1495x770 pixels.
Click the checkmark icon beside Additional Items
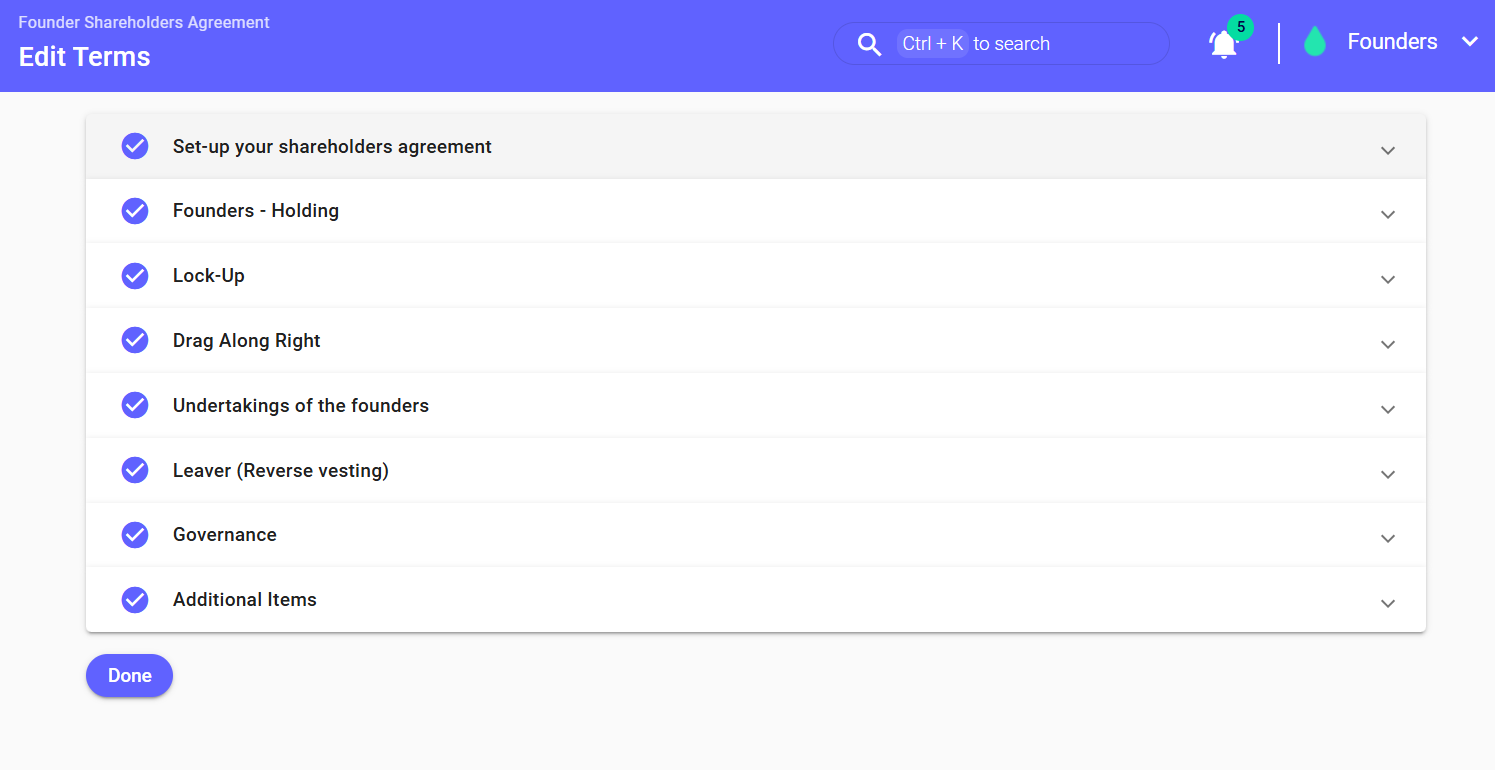pos(135,600)
